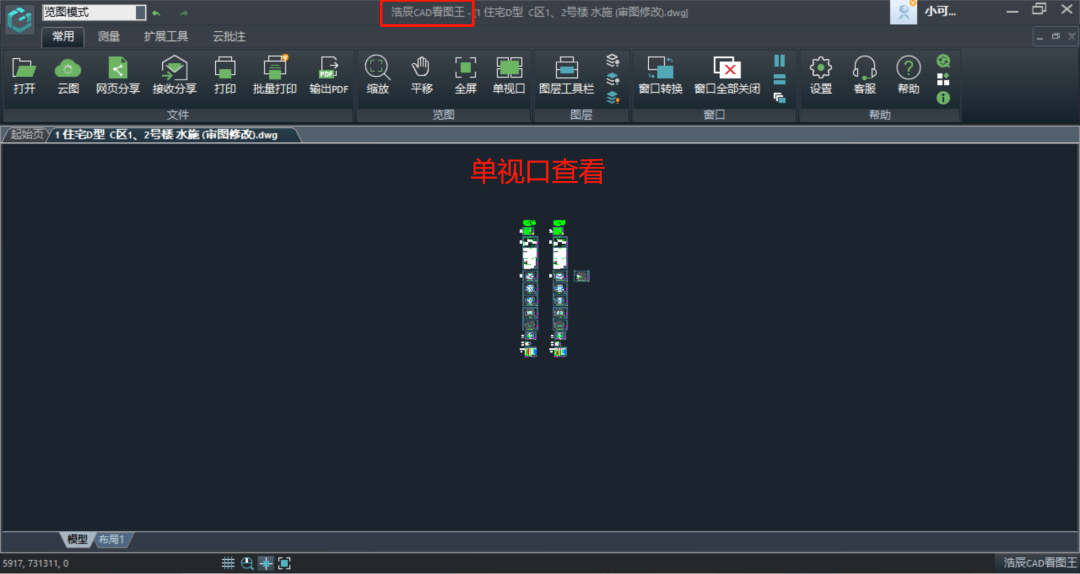Contact 客服 customer service headset
This screenshot has height=574, width=1080.
(864, 75)
